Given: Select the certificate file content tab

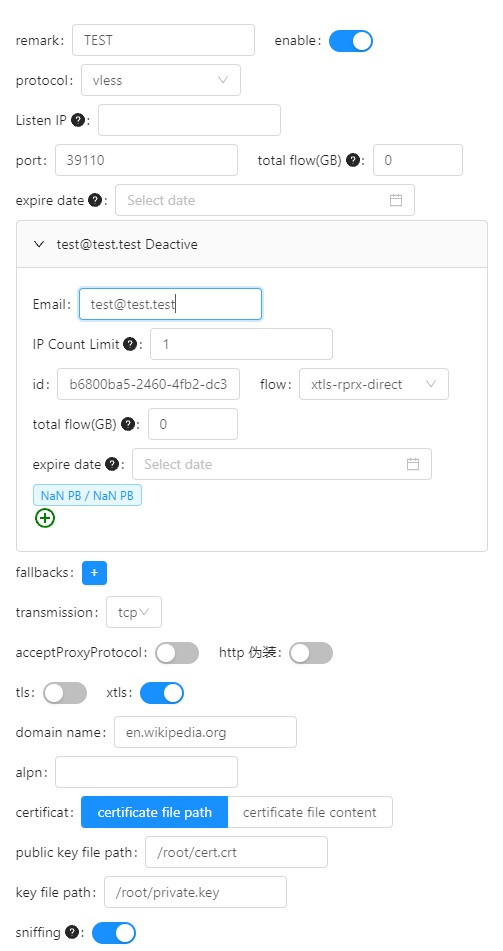Looking at the screenshot, I should point(310,812).
